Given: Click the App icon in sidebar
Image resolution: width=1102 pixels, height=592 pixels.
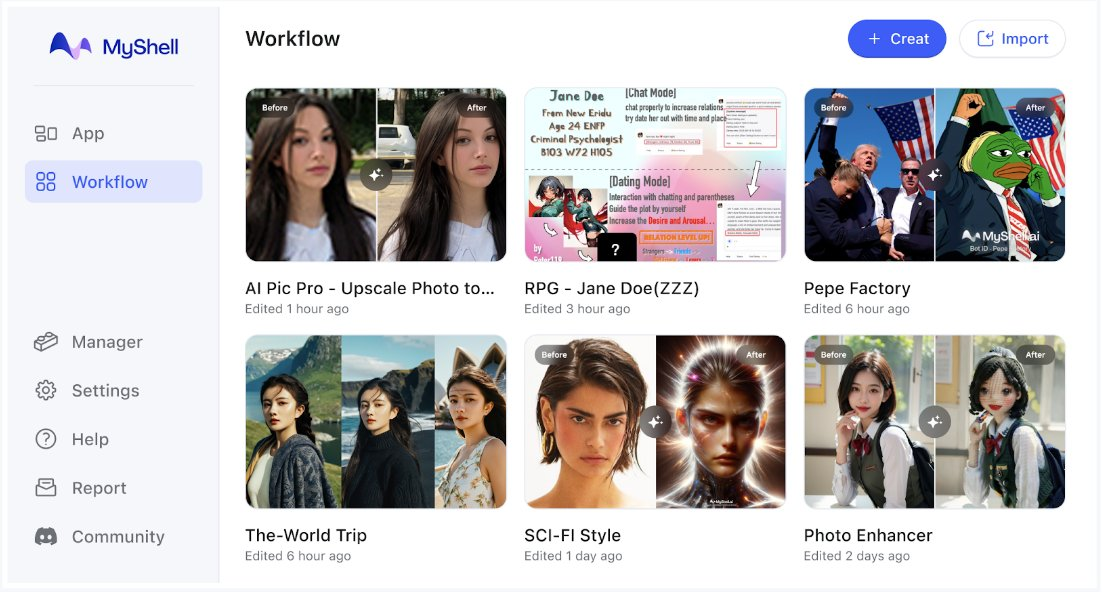Looking at the screenshot, I should 46,133.
